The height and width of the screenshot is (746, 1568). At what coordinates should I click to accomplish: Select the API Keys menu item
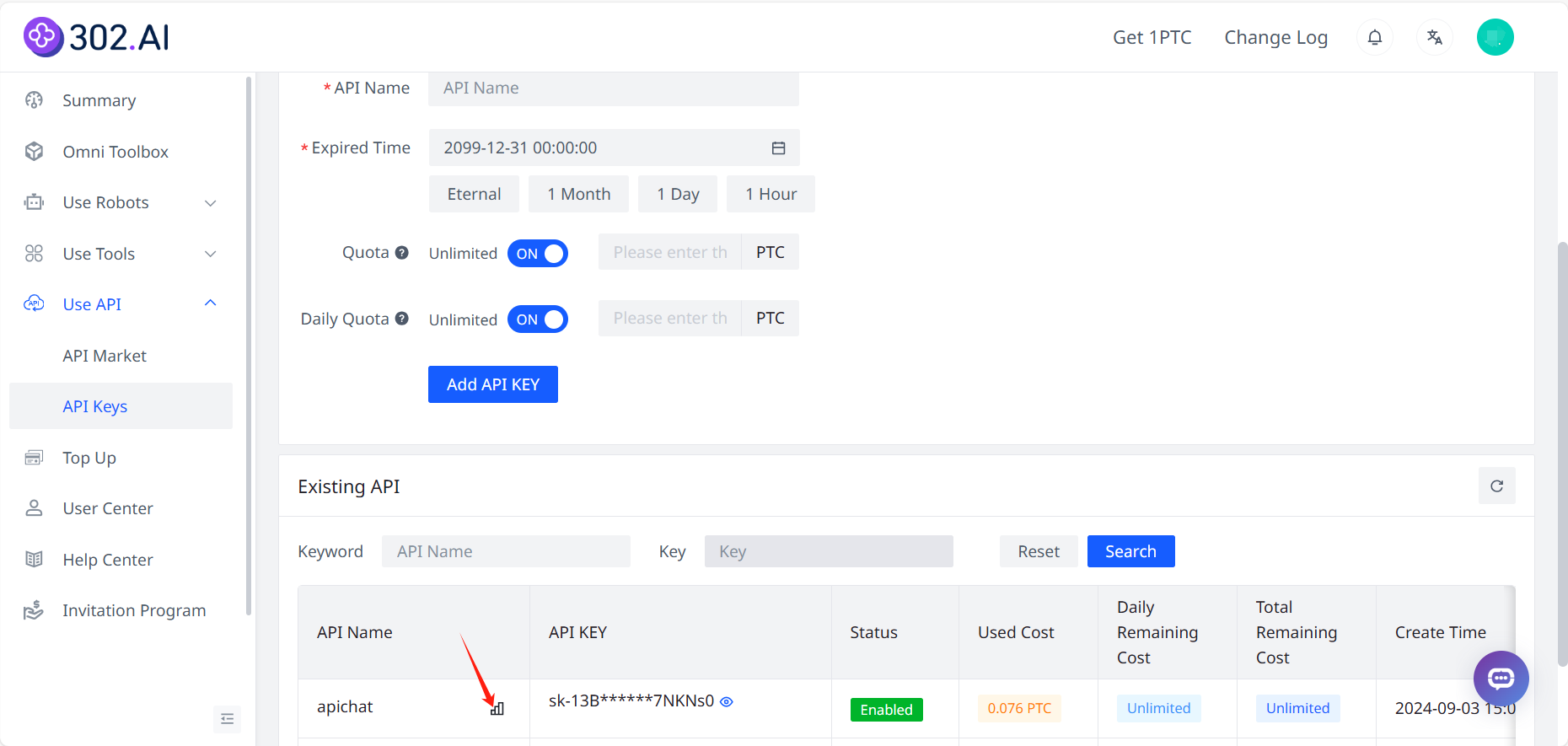click(x=121, y=406)
